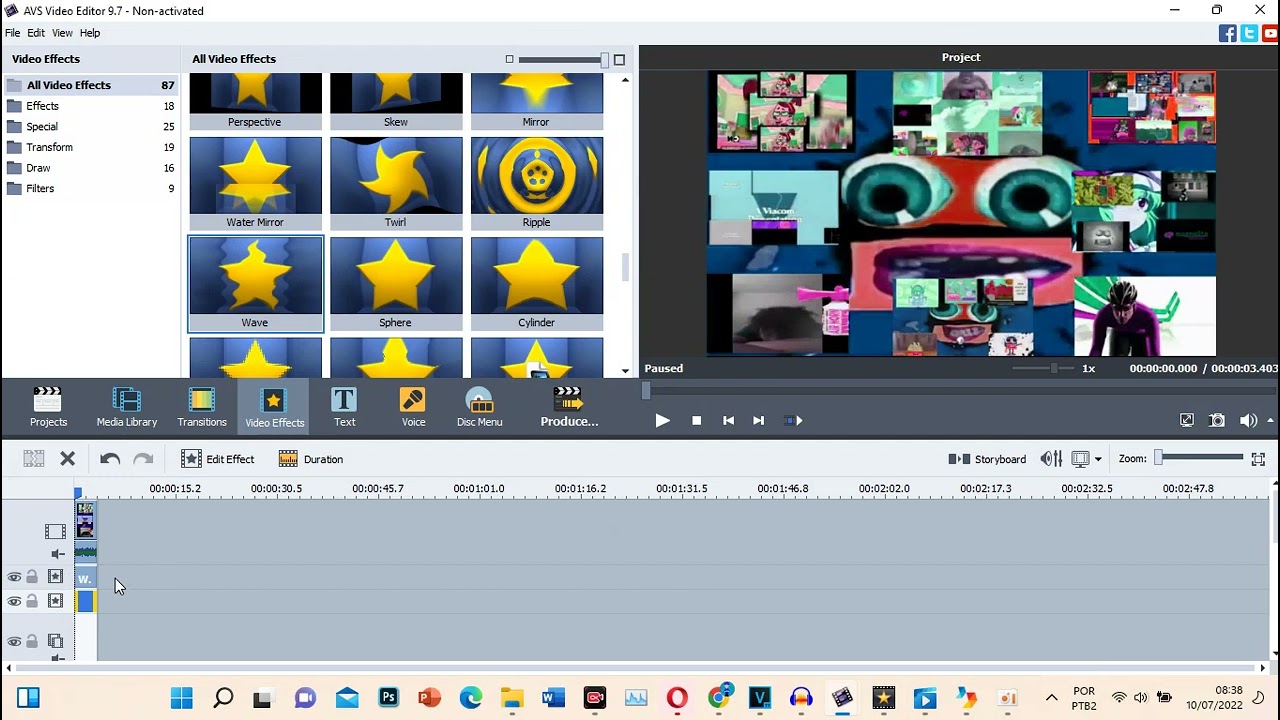Select the Special category
Screen dimensions: 1280x720
(x=90, y=127)
